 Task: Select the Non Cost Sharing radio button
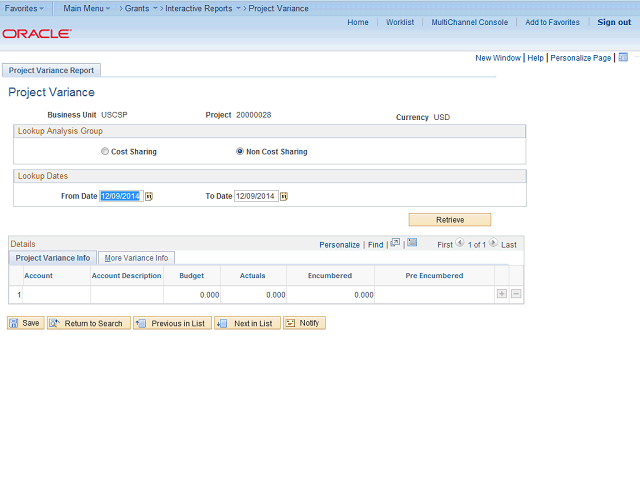240,151
